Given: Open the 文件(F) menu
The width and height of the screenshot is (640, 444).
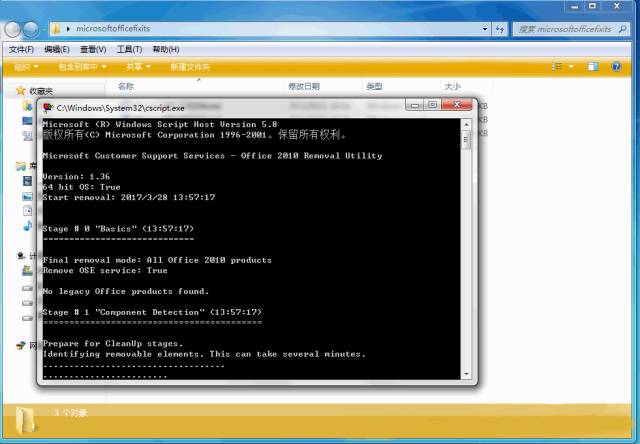Looking at the screenshot, I should pos(21,49).
